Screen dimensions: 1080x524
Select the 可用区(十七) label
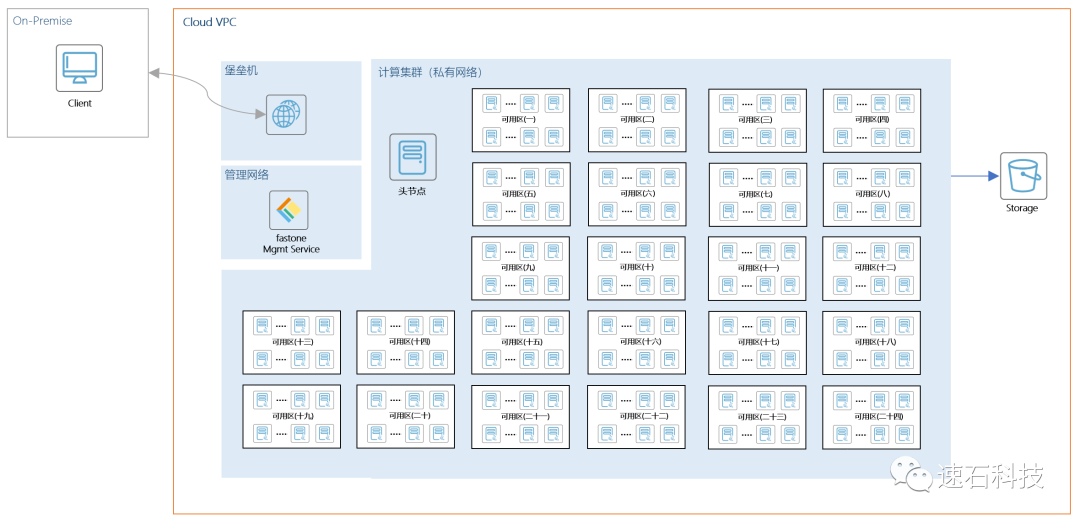(x=758, y=342)
